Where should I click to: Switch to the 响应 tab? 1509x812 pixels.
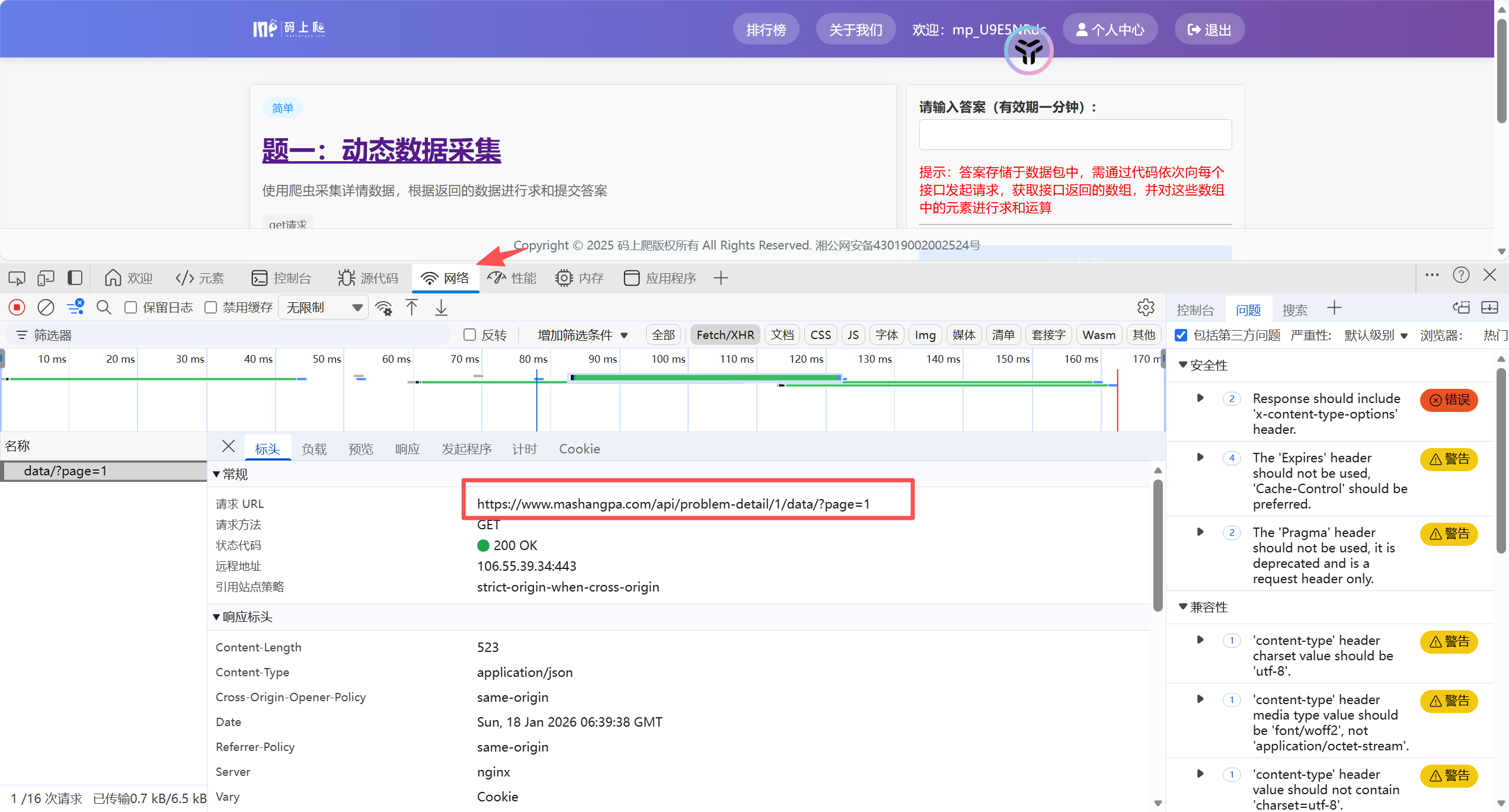[x=407, y=449]
